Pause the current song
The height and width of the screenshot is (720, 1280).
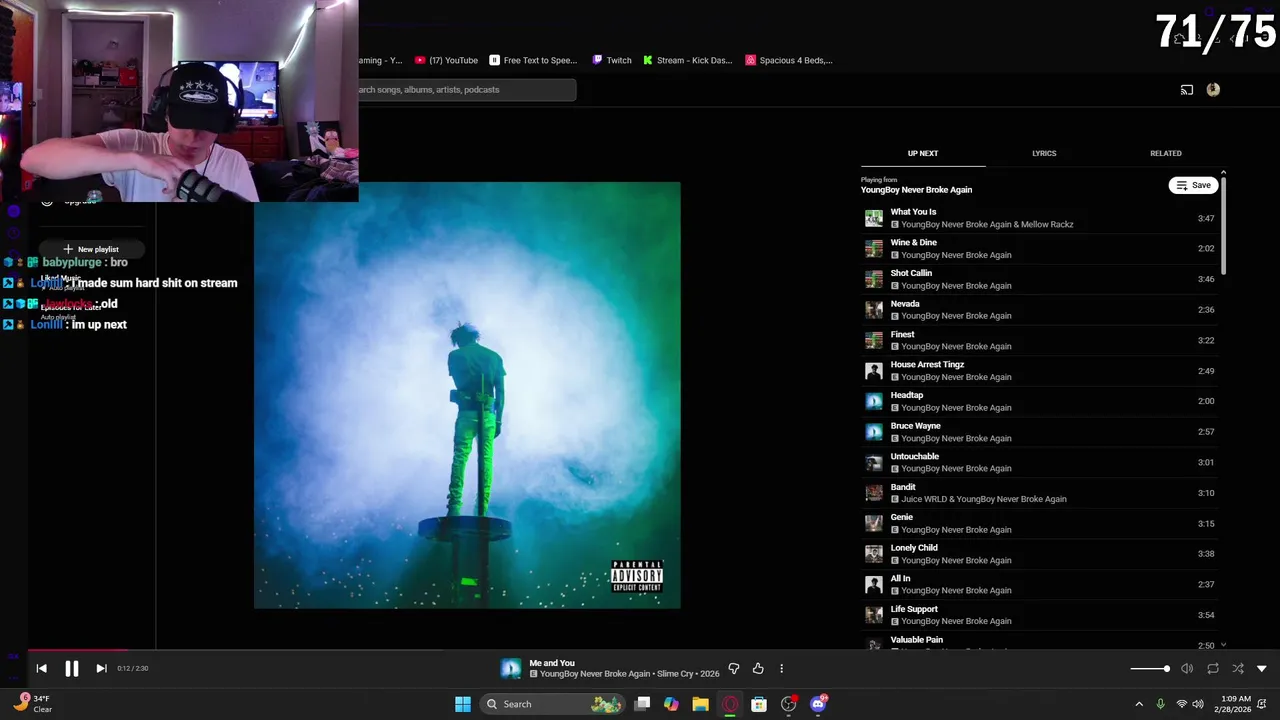click(72, 668)
